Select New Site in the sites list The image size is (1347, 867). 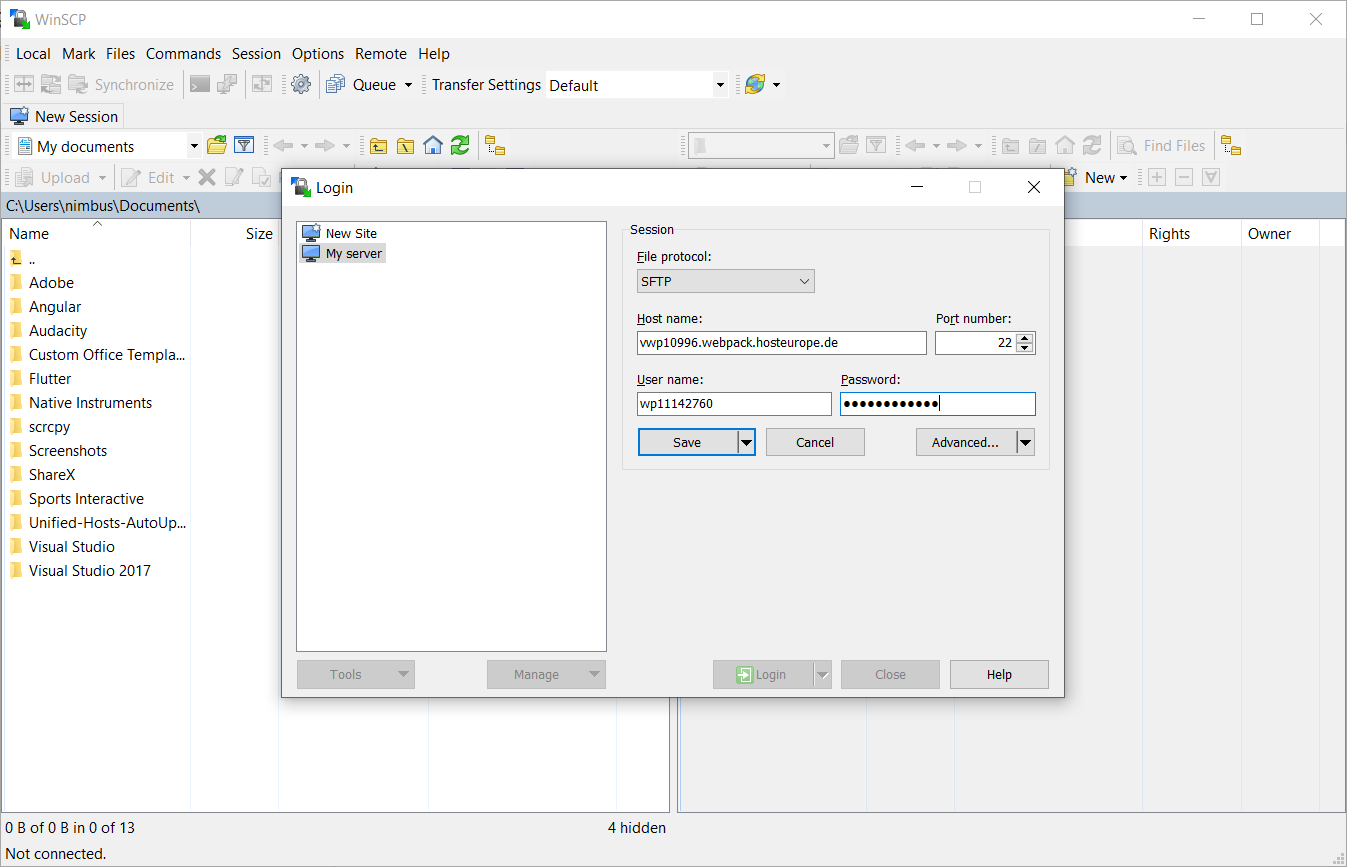click(x=350, y=233)
